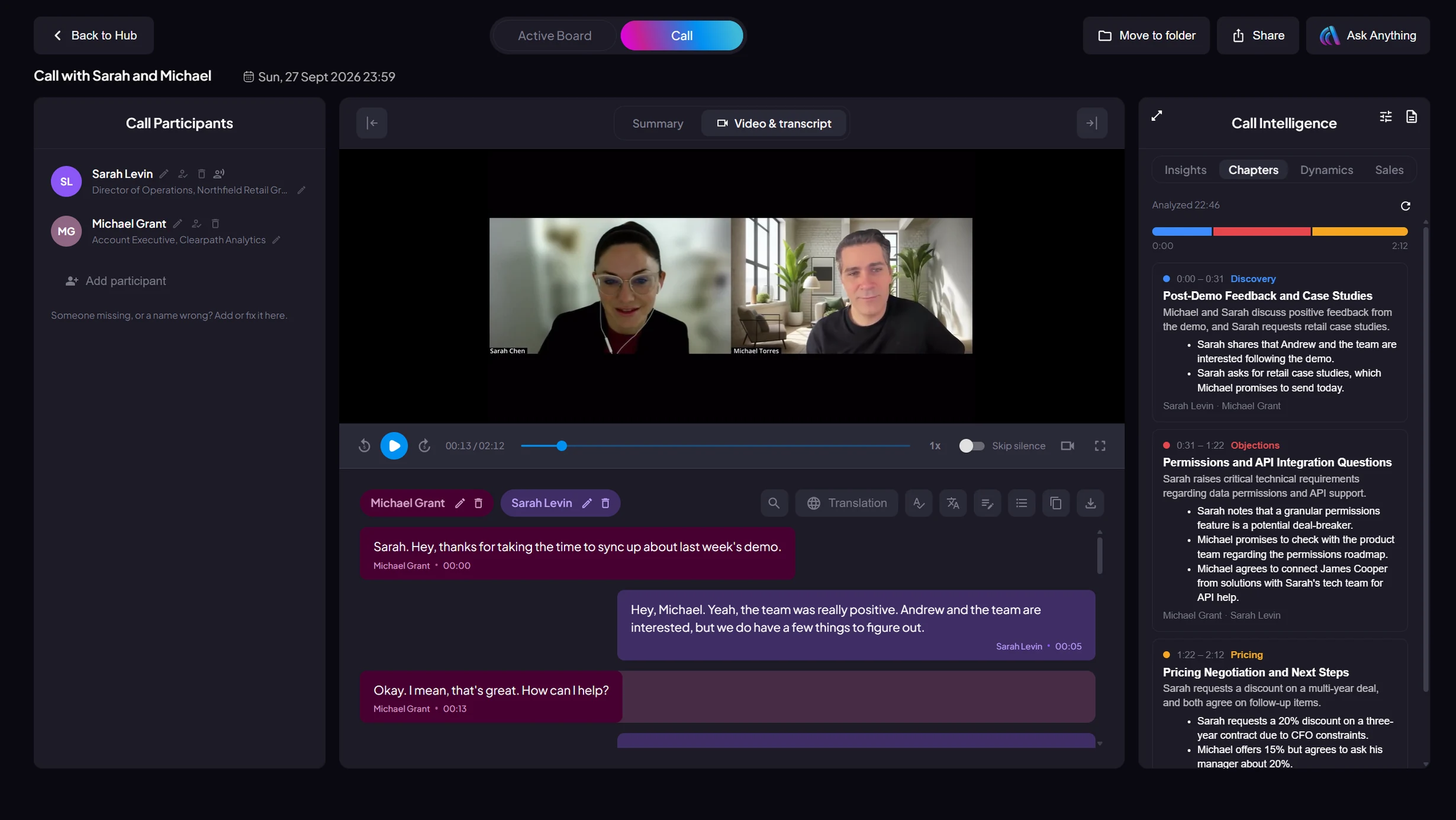Jump to red Objections chapter segment
1456x820 pixels.
point(1261,231)
